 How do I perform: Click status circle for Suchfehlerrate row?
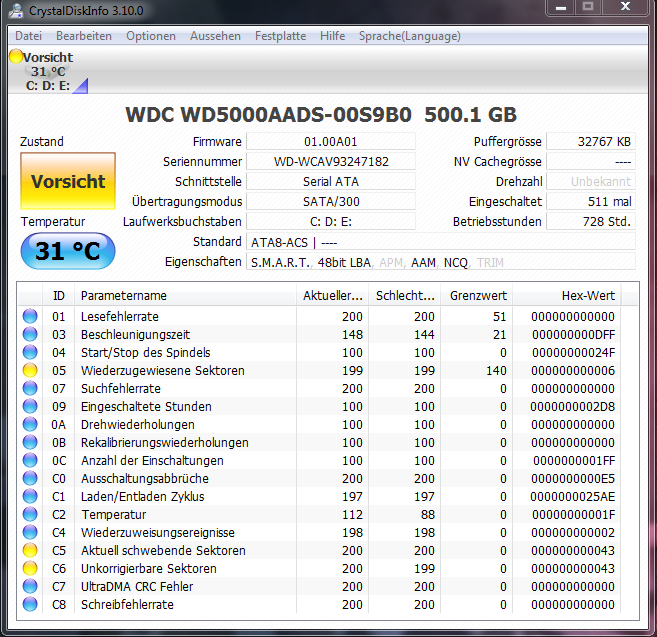[x=30, y=388]
